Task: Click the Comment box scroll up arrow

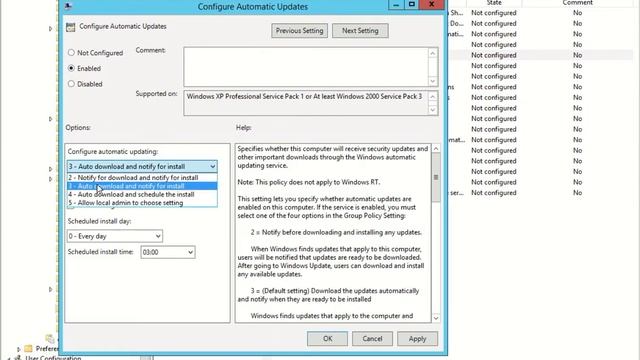Action: click(433, 53)
